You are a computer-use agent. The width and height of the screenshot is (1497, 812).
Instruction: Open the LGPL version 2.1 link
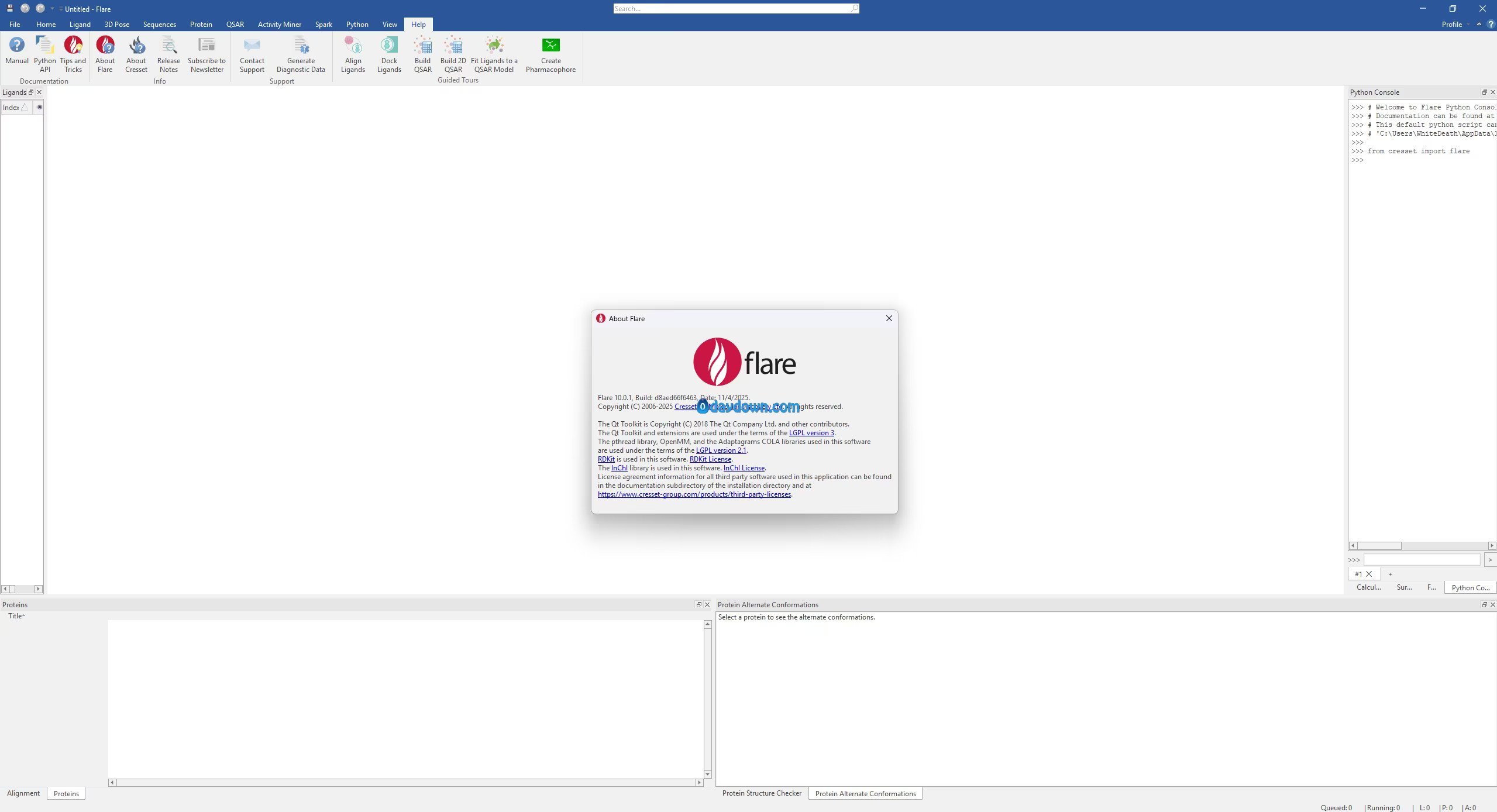721,450
